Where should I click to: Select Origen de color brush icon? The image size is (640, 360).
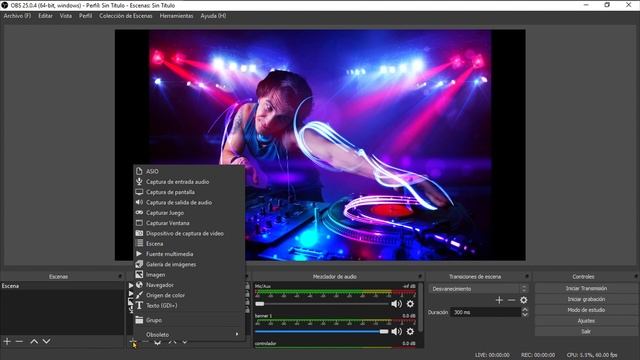pyautogui.click(x=139, y=295)
